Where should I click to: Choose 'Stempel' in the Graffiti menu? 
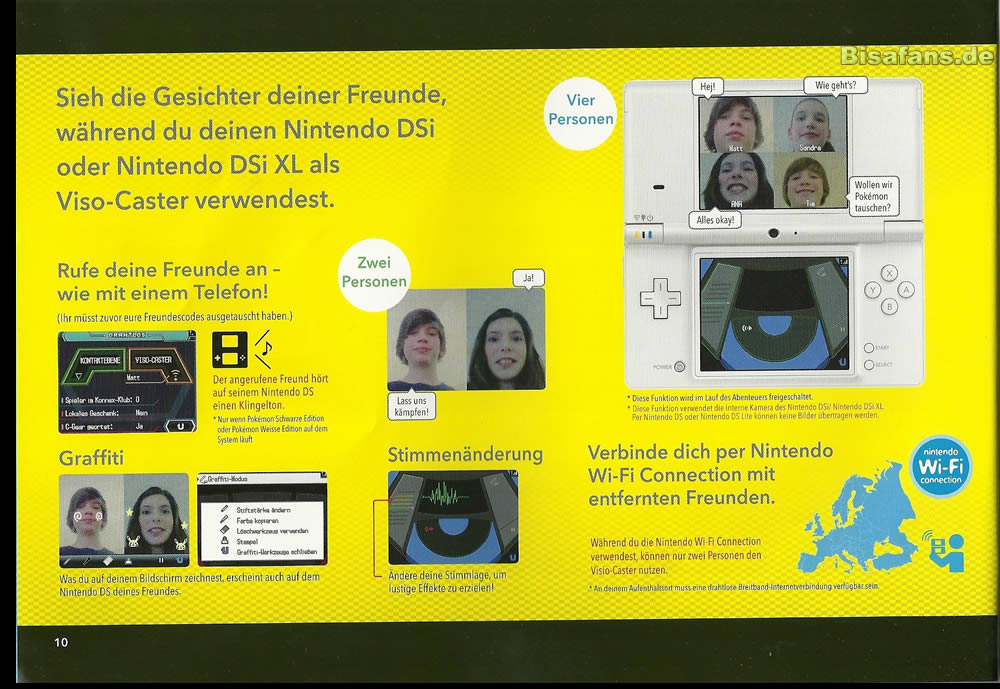click(x=251, y=541)
